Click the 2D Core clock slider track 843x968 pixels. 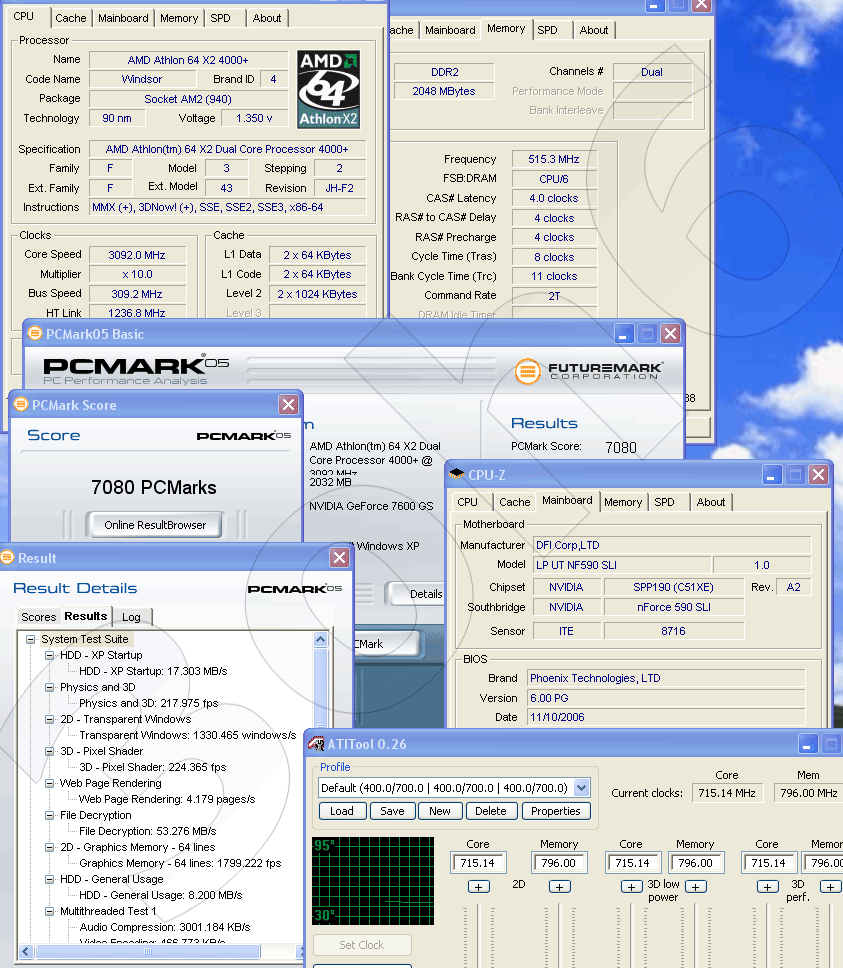[x=479, y=935]
